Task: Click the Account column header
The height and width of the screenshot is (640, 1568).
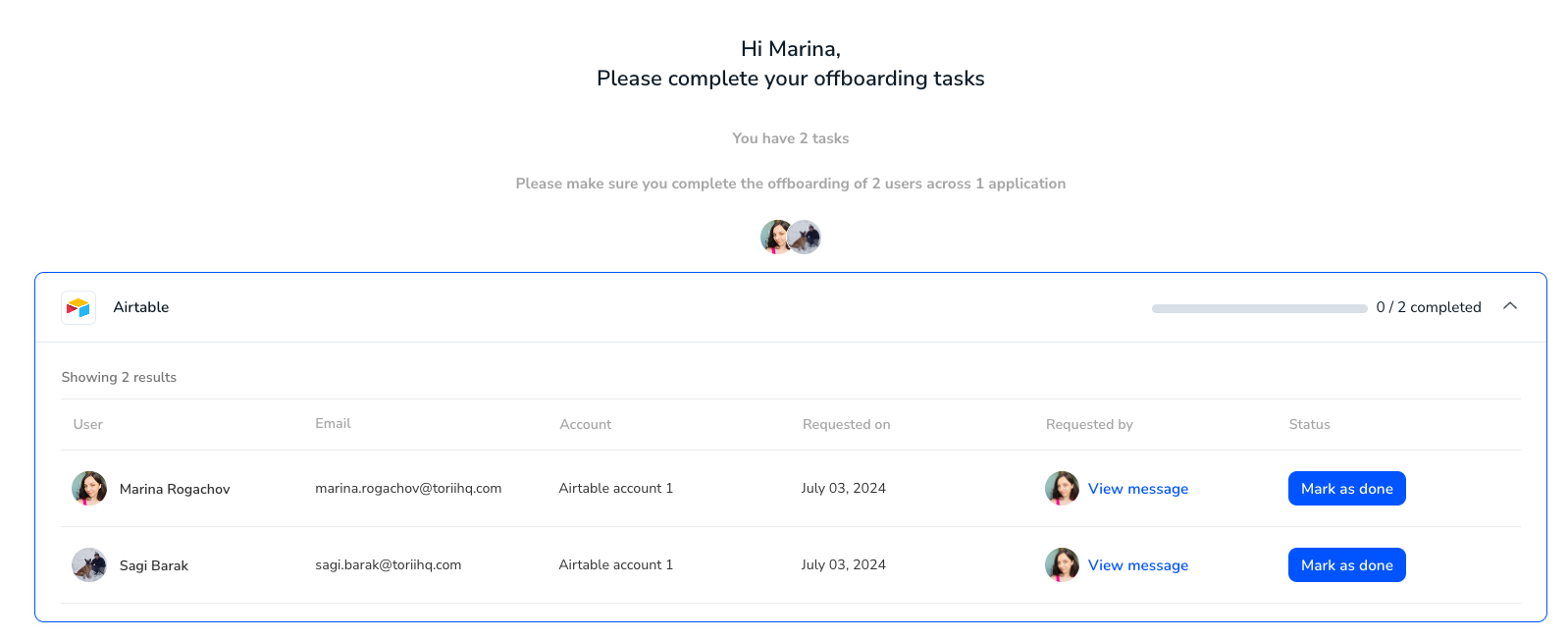Action: click(586, 424)
